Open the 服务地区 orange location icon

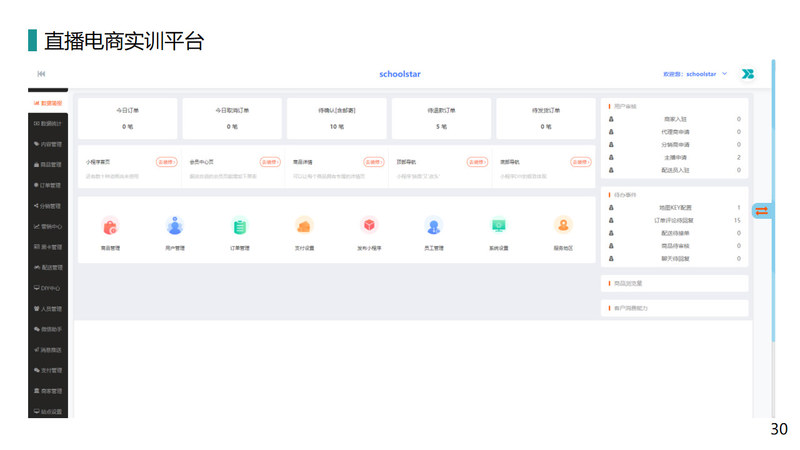pos(563,225)
